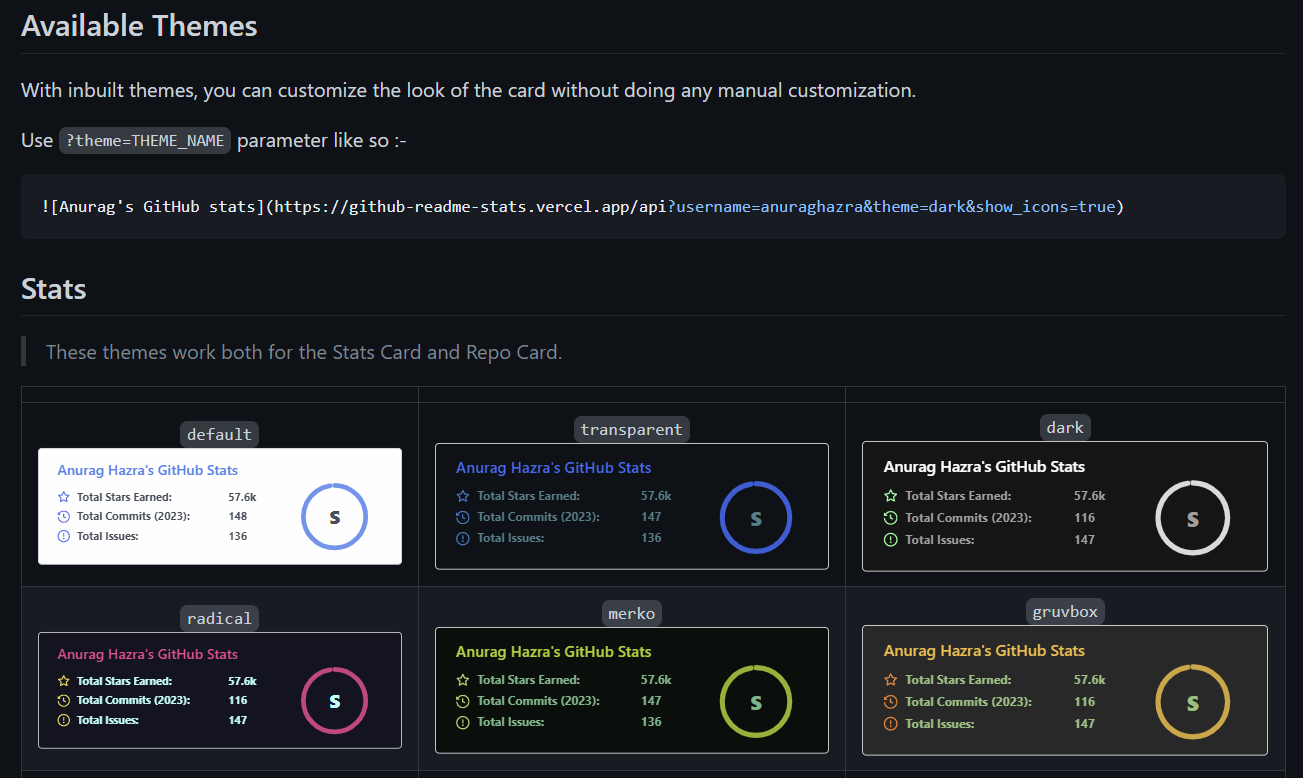The width and height of the screenshot is (1303, 778).
Task: Click the commits clock icon in dark card
Action: coord(890,518)
